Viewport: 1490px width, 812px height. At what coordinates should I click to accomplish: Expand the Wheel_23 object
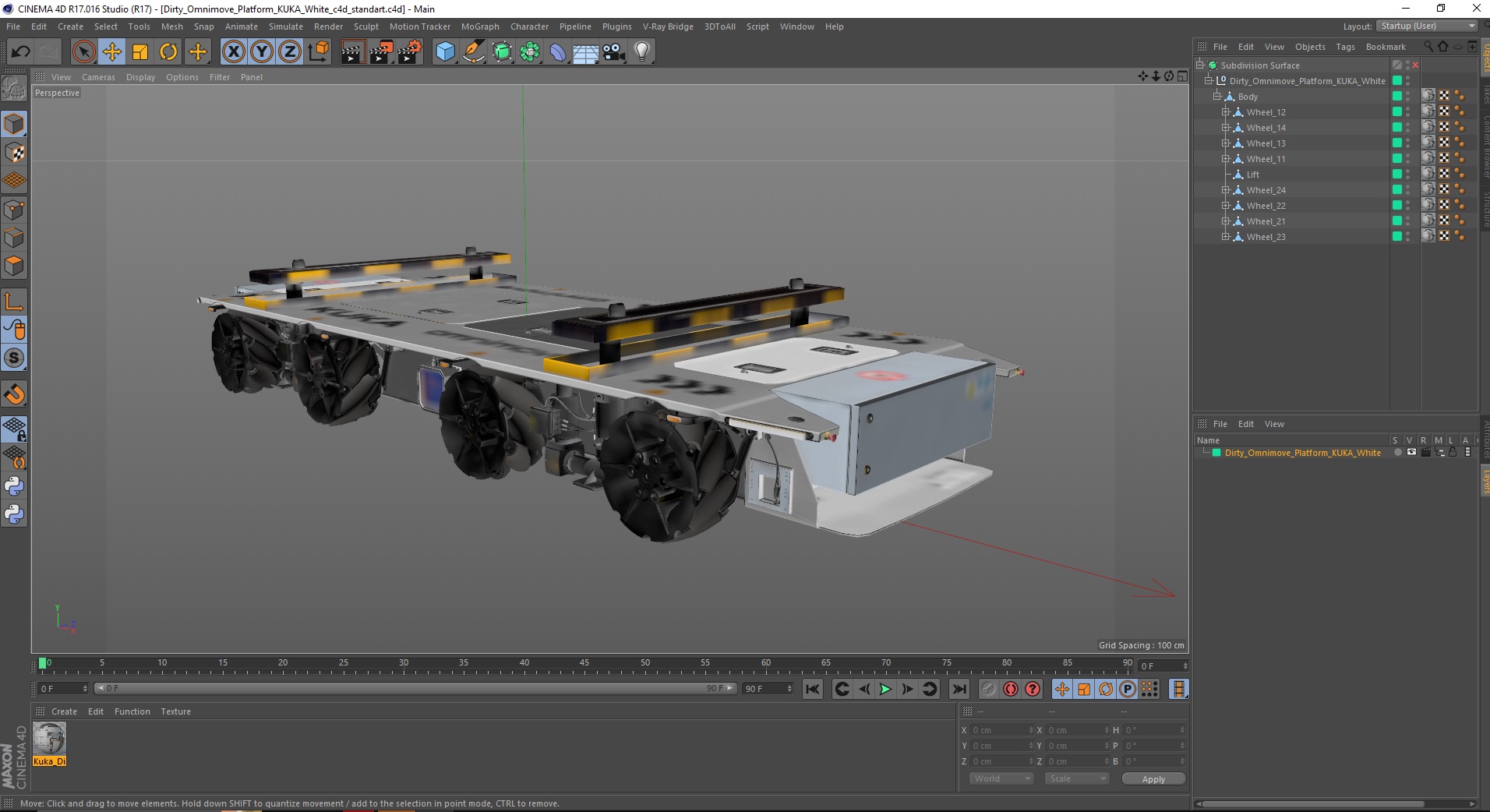pos(1226,237)
